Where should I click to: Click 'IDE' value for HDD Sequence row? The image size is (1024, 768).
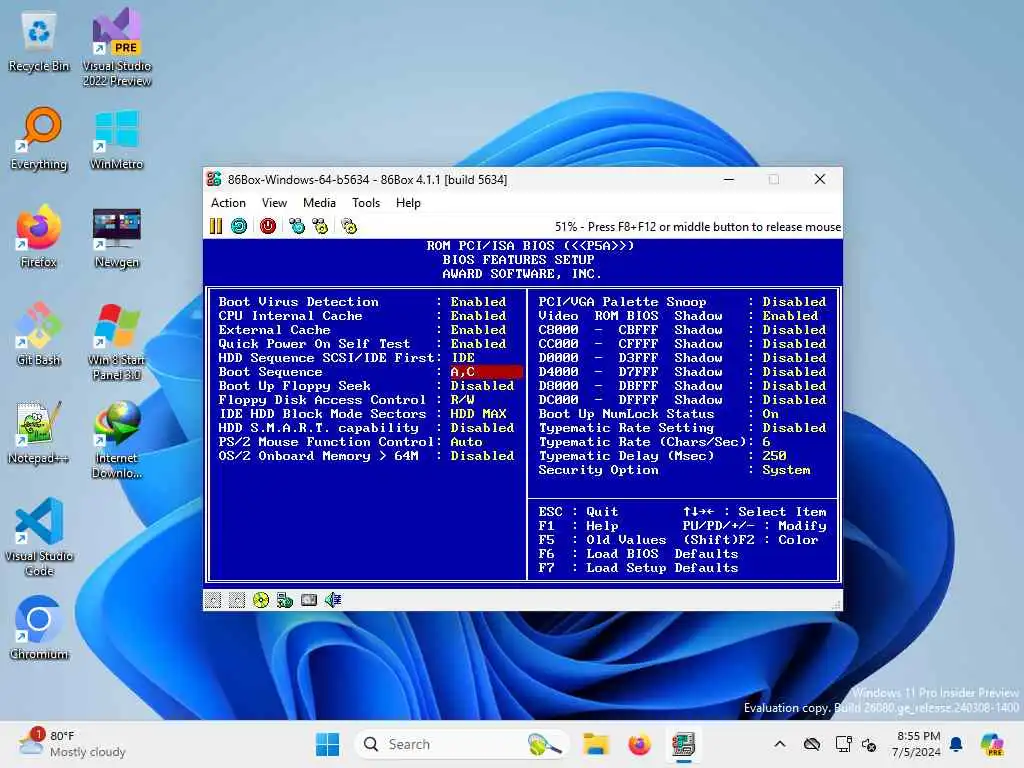tap(463, 358)
